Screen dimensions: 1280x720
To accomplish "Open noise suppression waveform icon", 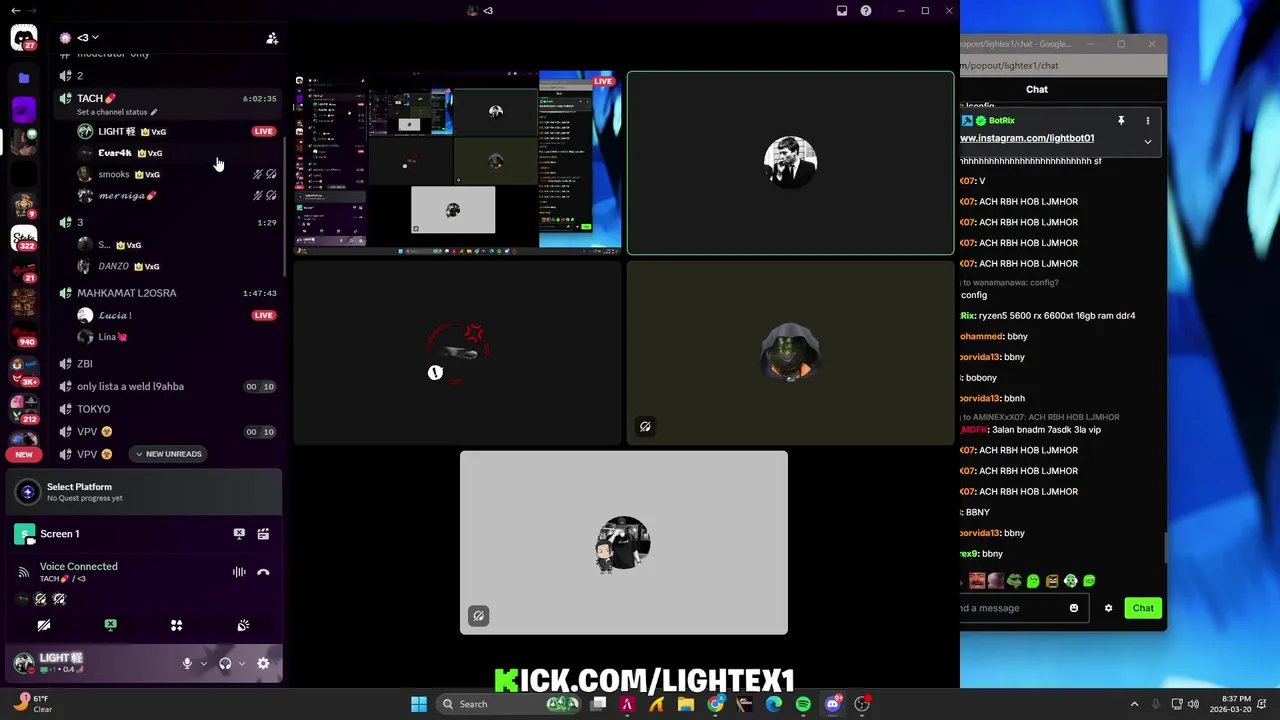I will pos(239,572).
